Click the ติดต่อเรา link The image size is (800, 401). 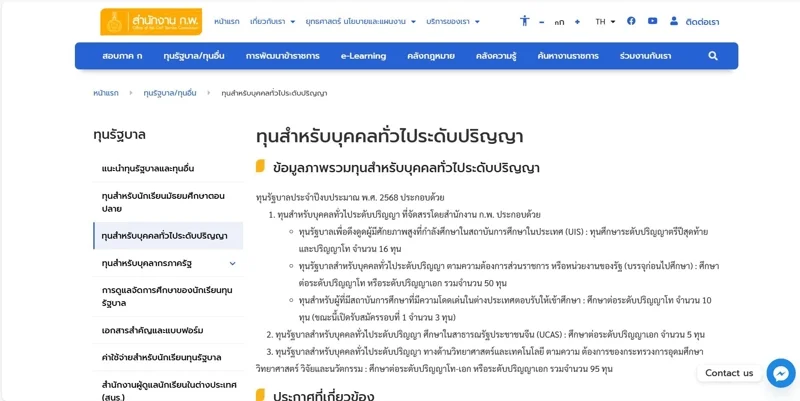tap(702, 21)
